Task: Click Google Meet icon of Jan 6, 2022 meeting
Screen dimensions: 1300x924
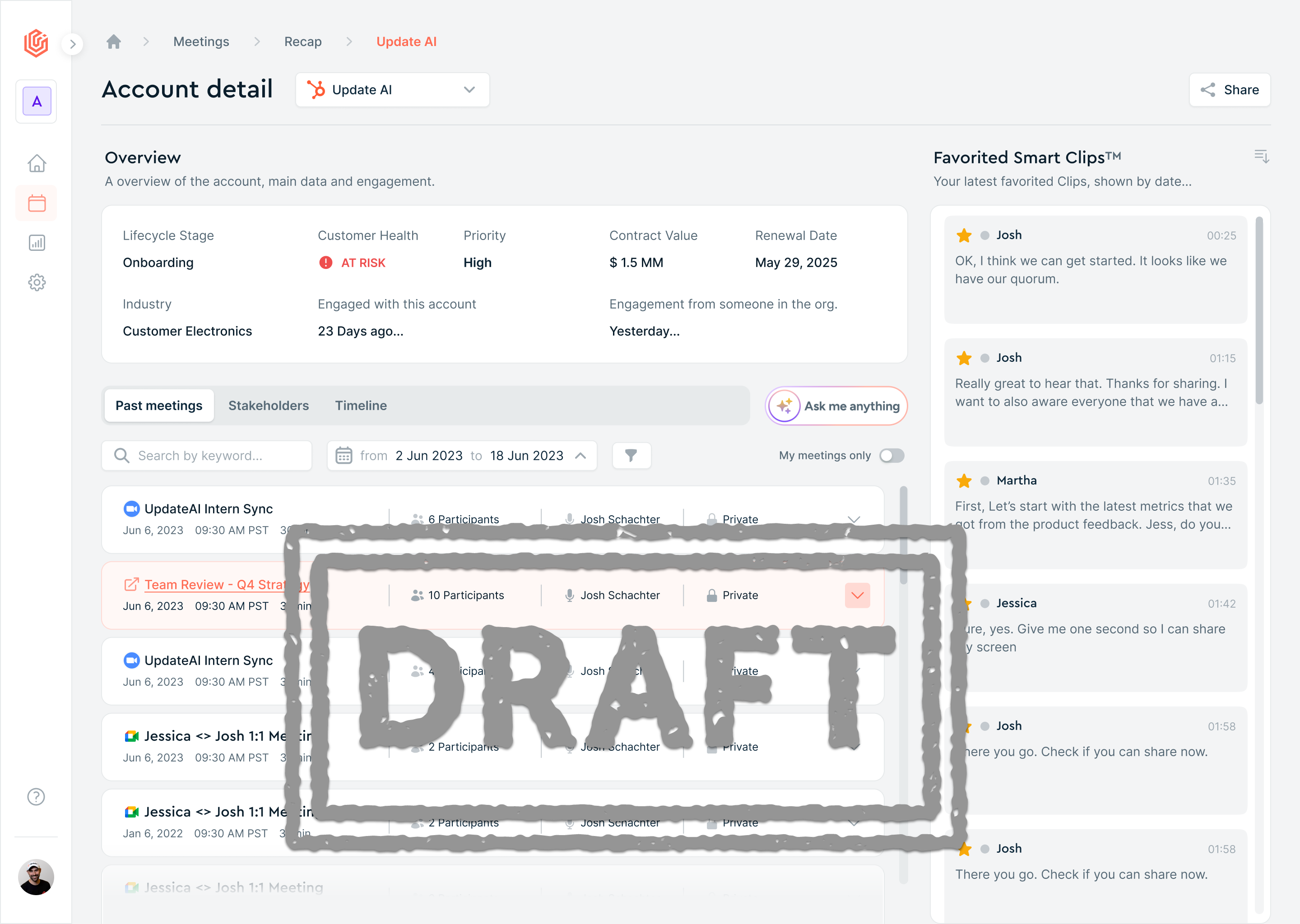Action: pos(131,811)
